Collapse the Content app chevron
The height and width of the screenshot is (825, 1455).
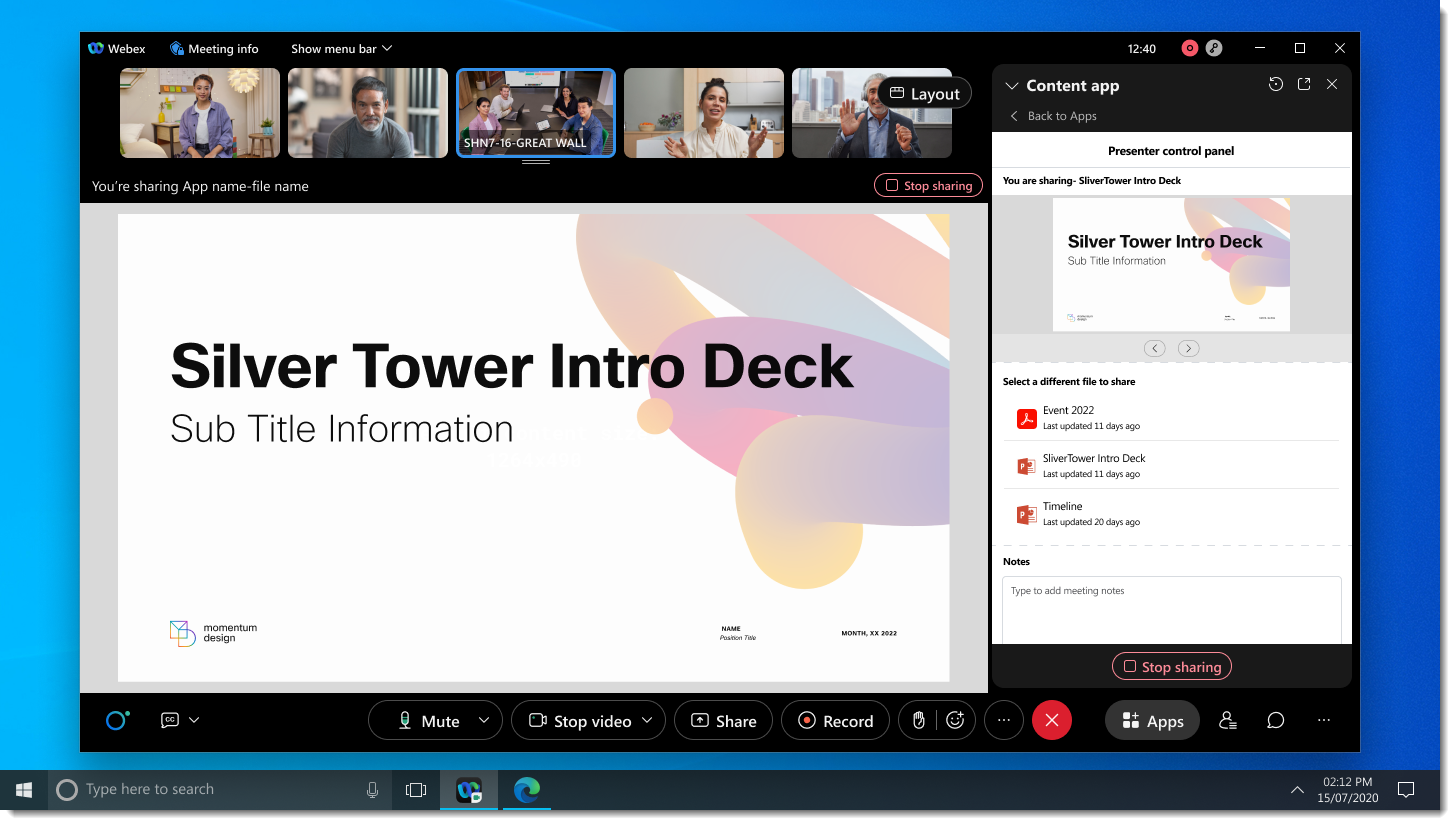click(x=1011, y=86)
